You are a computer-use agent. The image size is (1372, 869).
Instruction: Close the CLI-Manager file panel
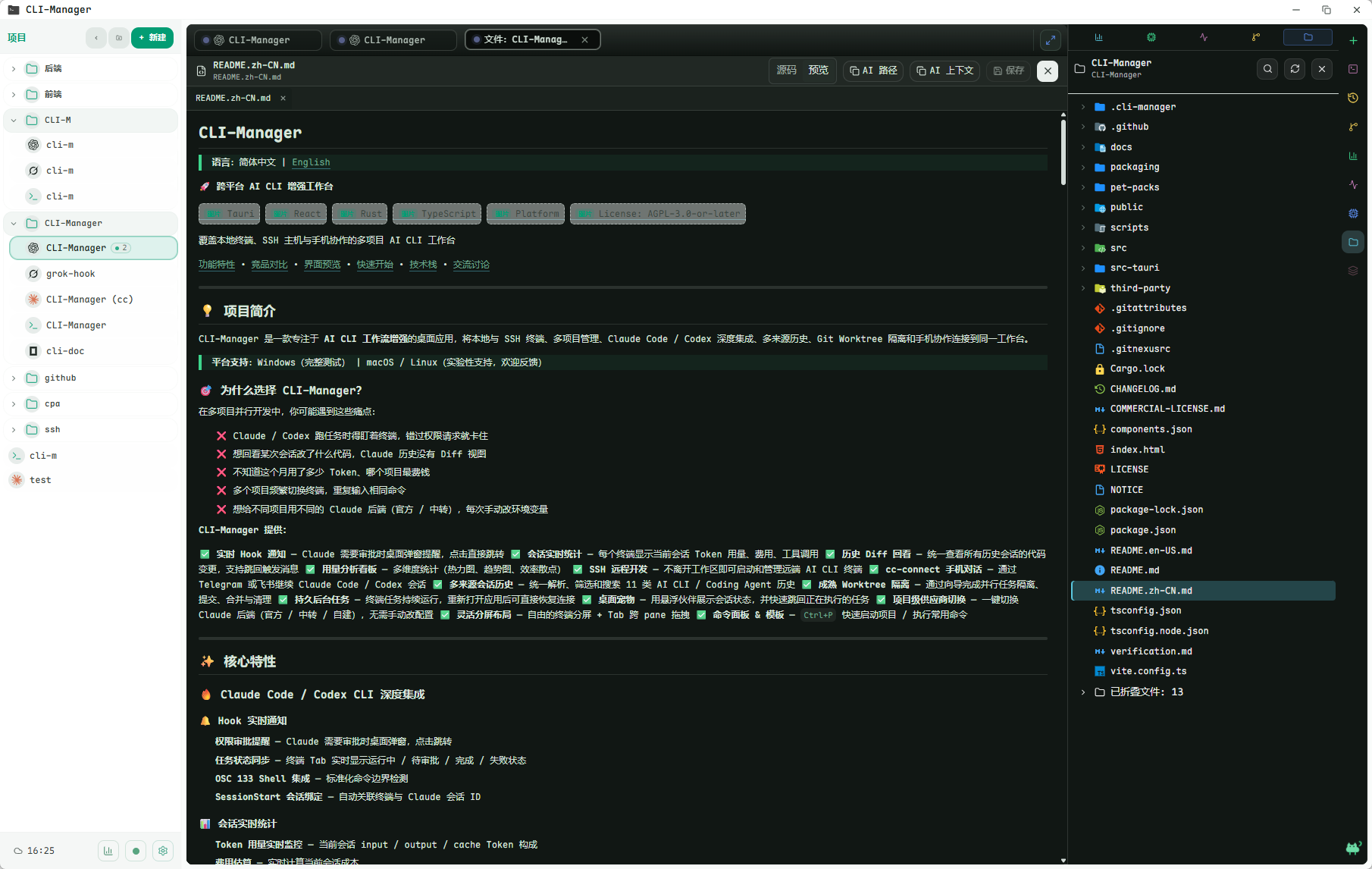pos(1322,69)
